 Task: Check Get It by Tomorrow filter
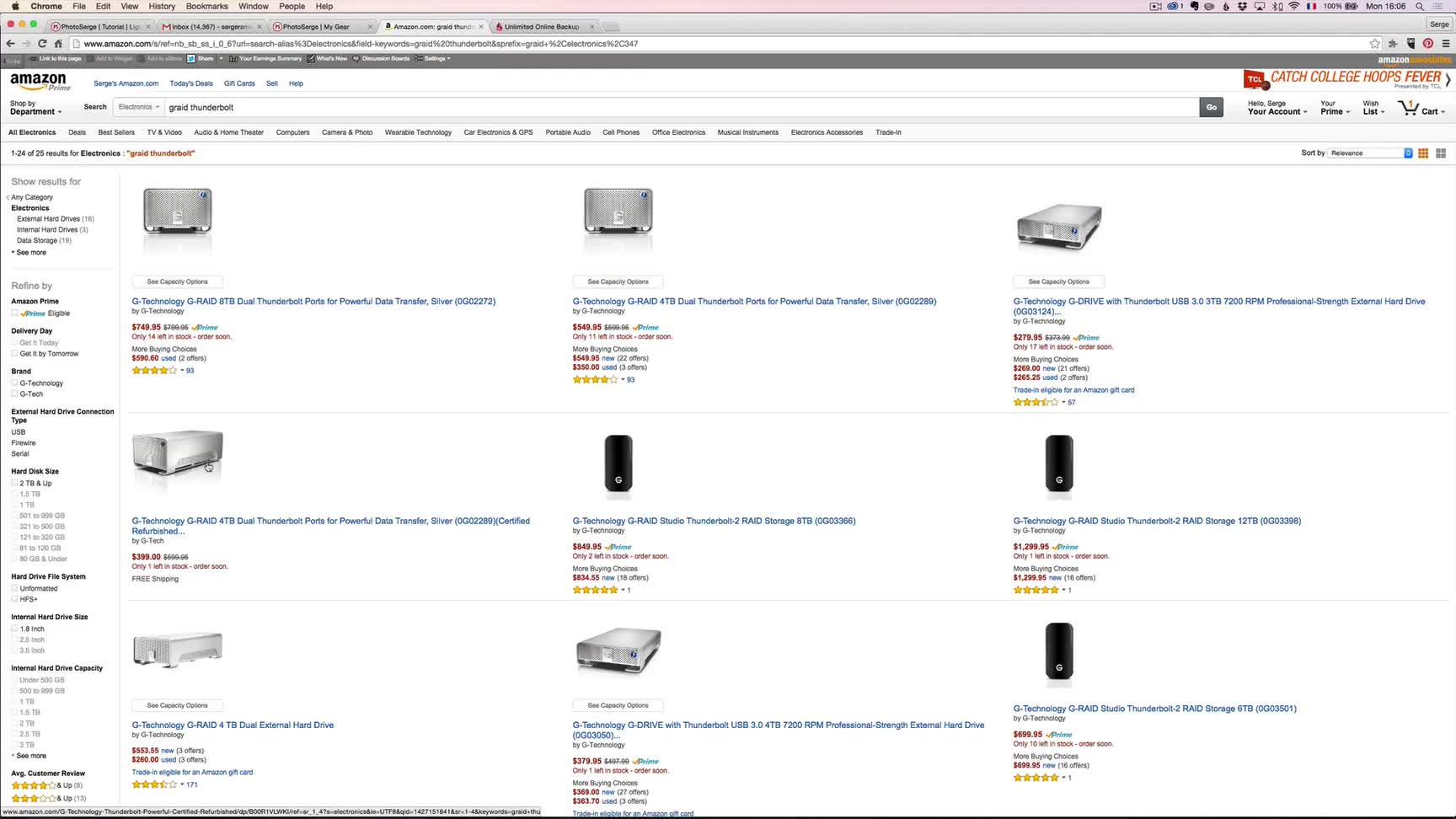(14, 354)
